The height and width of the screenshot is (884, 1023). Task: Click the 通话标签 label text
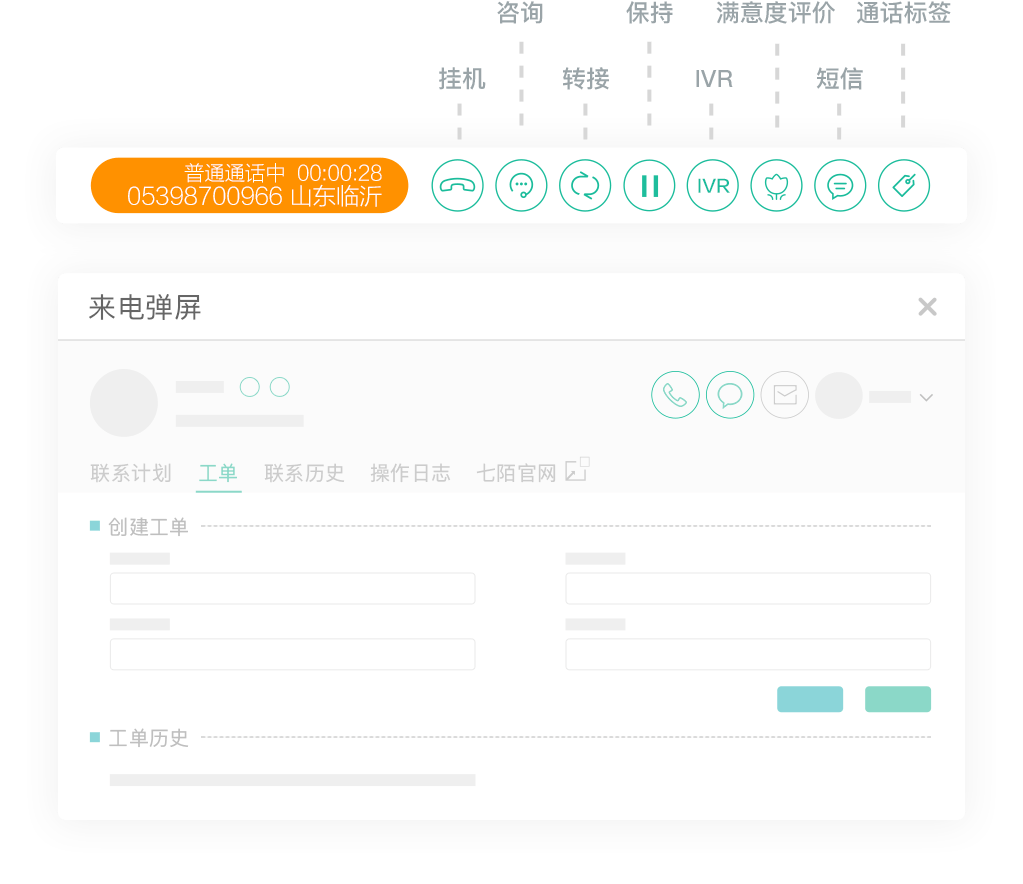click(x=904, y=13)
